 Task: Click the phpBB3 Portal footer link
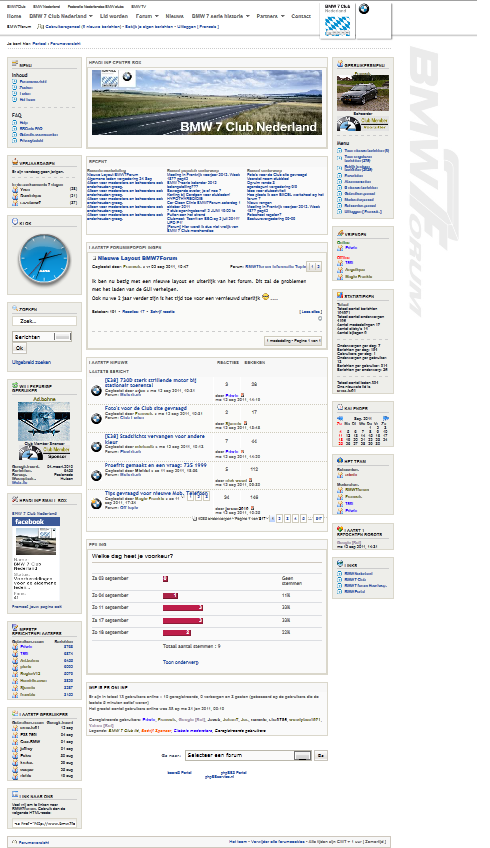234,772
